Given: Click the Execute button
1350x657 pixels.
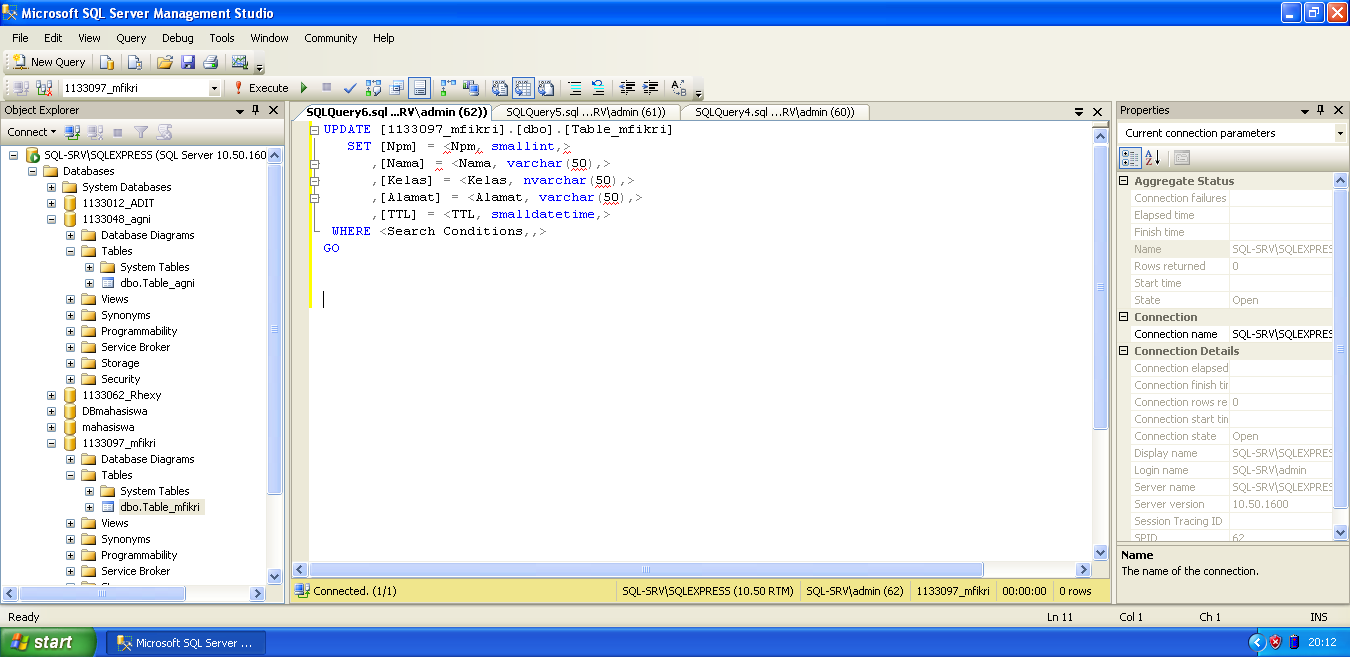Looking at the screenshot, I should 260,88.
